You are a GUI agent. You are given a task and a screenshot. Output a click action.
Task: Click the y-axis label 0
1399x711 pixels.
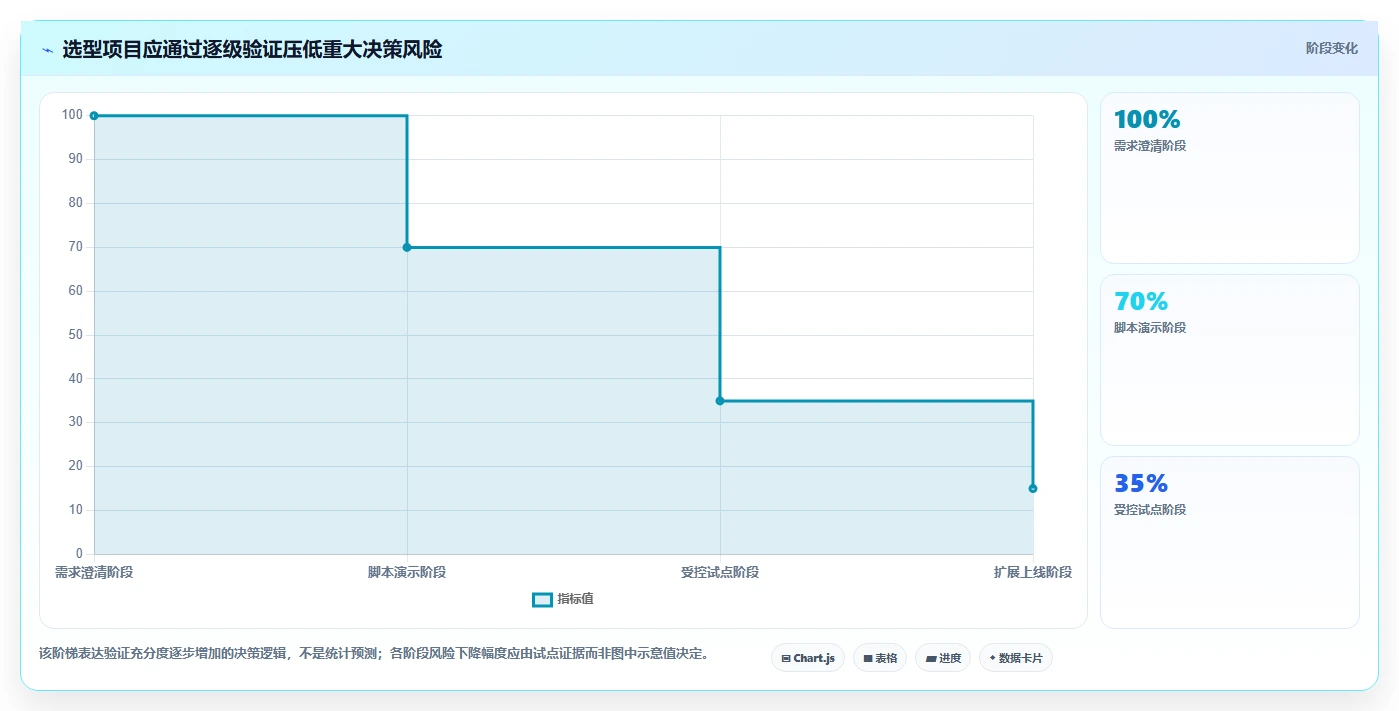pyautogui.click(x=79, y=554)
